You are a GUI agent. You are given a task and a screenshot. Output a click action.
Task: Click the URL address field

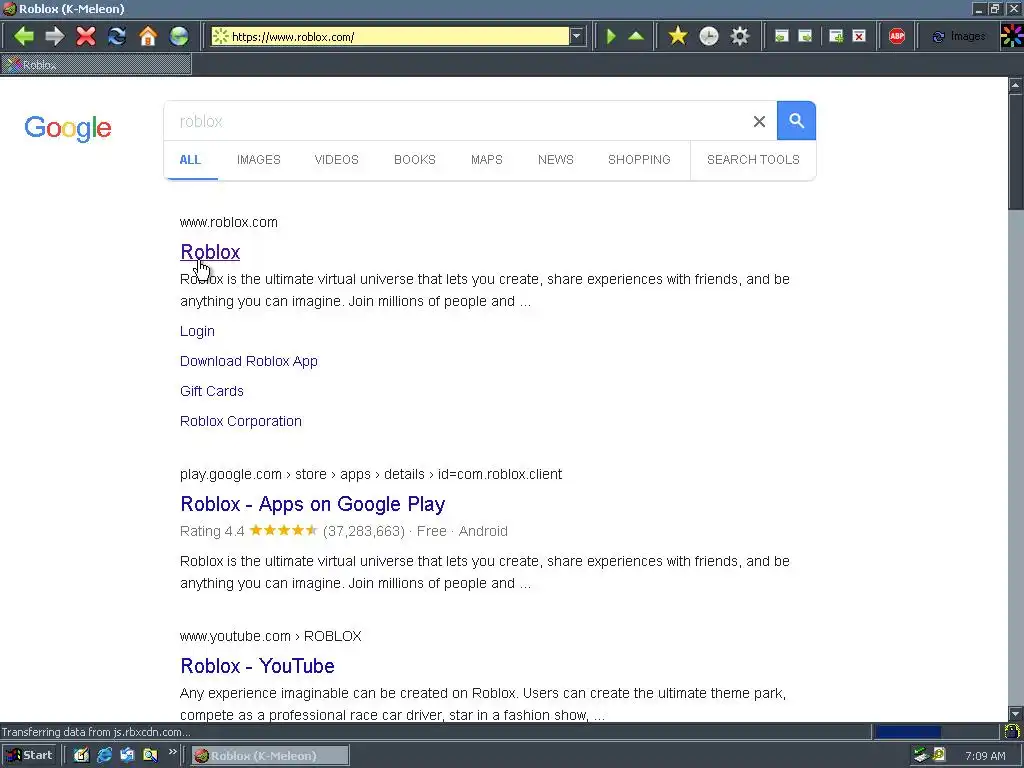[x=390, y=36]
